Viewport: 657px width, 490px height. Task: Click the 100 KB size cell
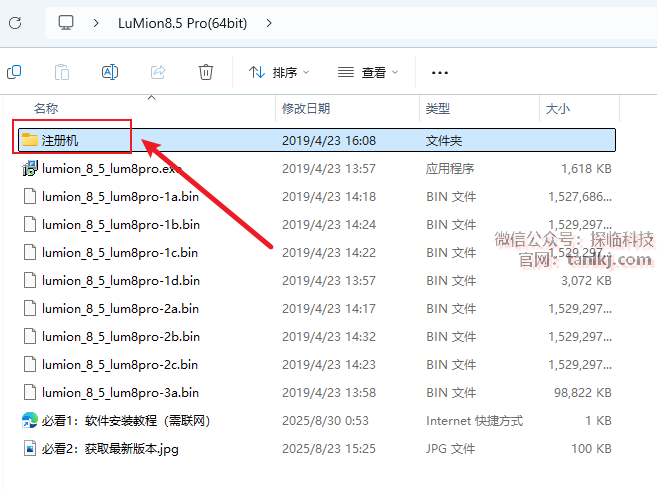[x=591, y=449]
